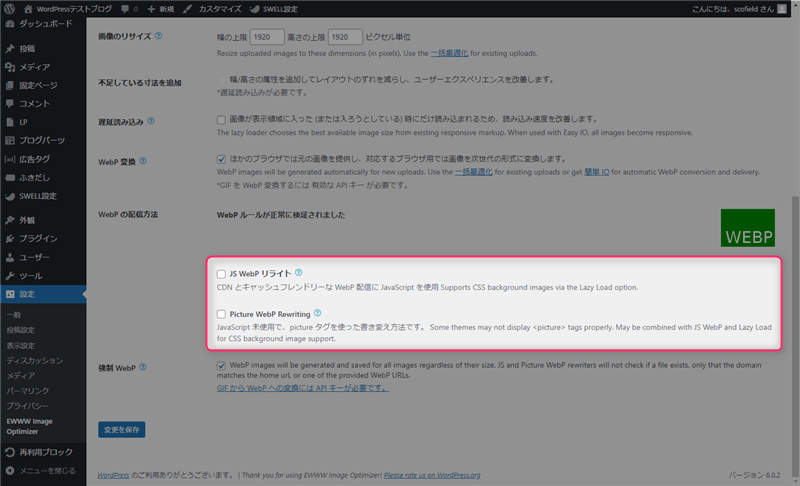Screen dimensions: 800x486
Task: Open EWWW Image Optimizer submenu
Action: tap(30, 426)
